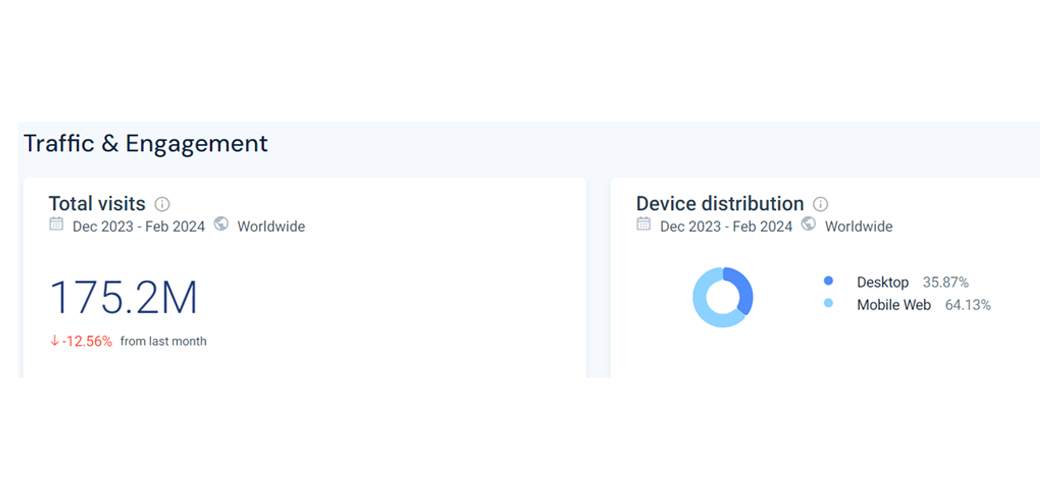This screenshot has height=500, width=1040.
Task: Click the Mobile Web legend color dot
Action: pyautogui.click(x=828, y=303)
